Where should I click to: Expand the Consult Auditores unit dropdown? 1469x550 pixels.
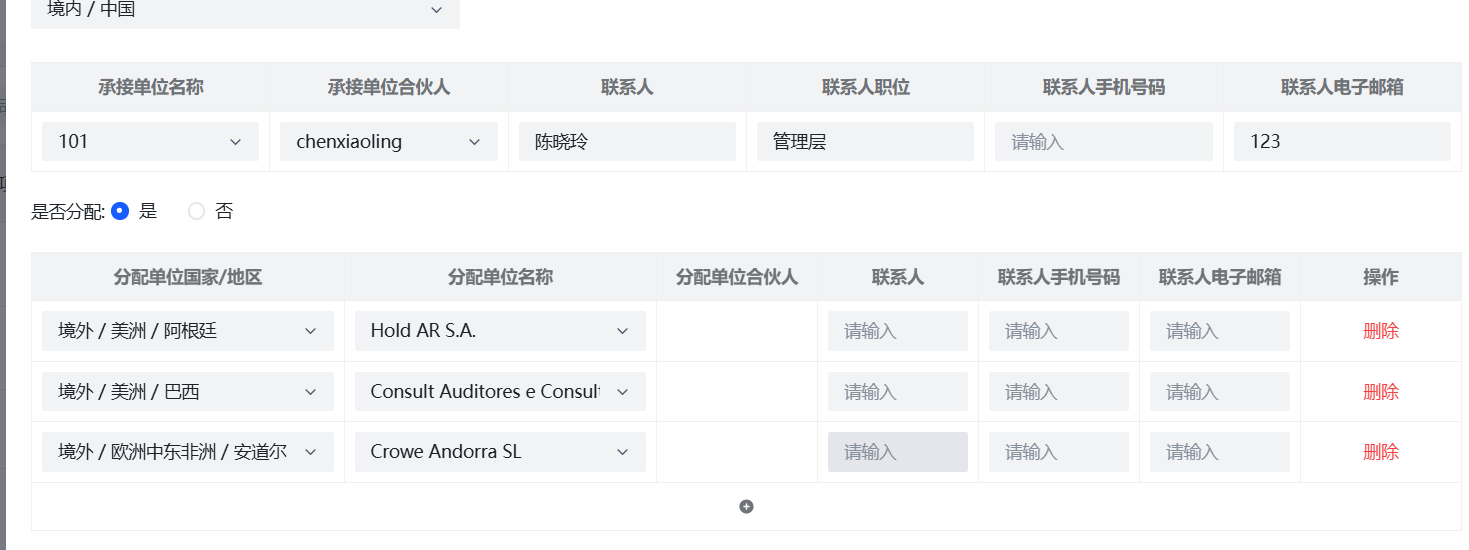[x=500, y=392]
